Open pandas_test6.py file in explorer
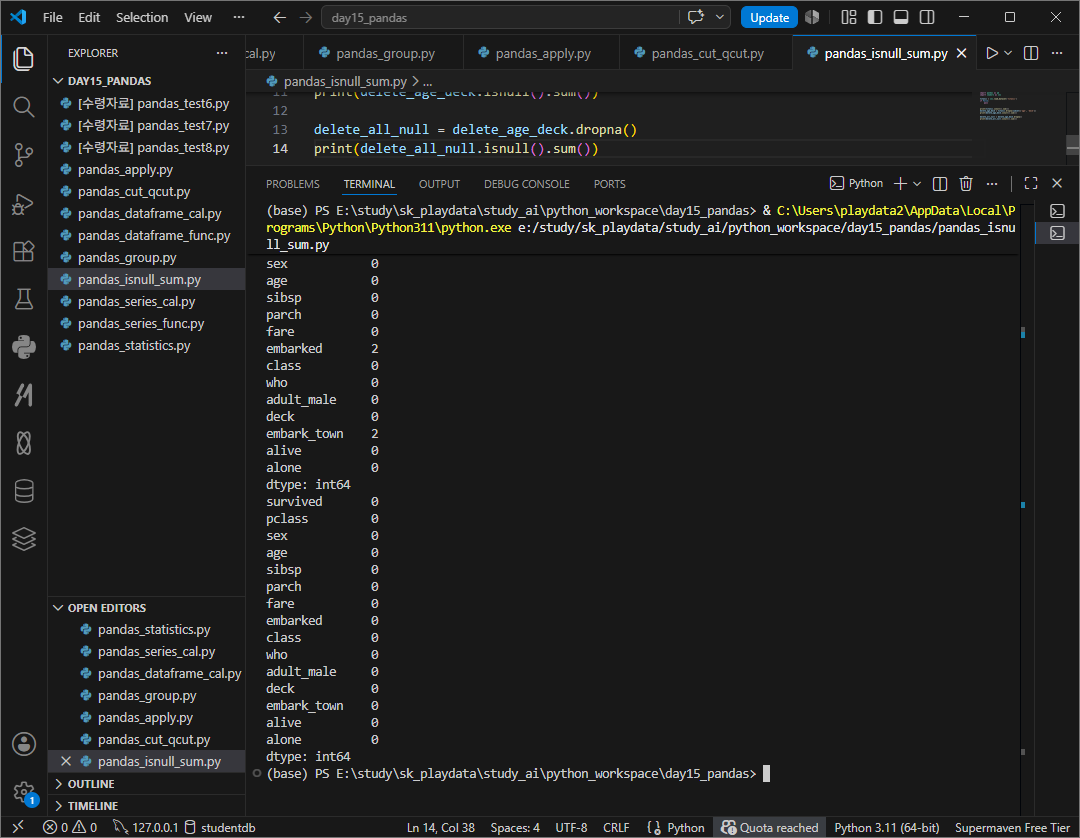 (147, 103)
